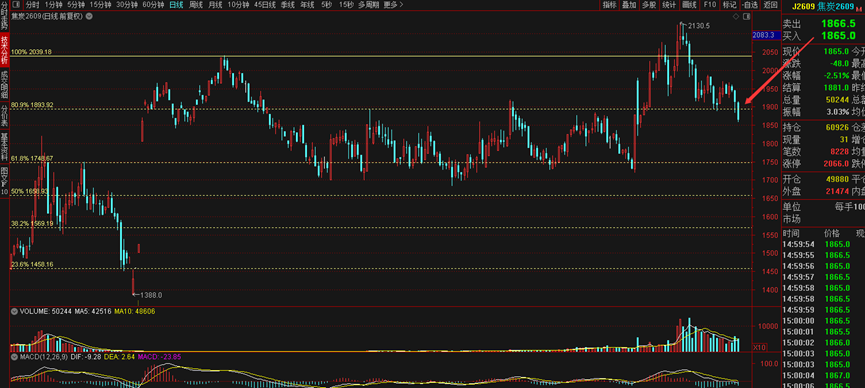The image size is (865, 388).
Task: Open the 指标 indicators button
Action: (x=610, y=5)
